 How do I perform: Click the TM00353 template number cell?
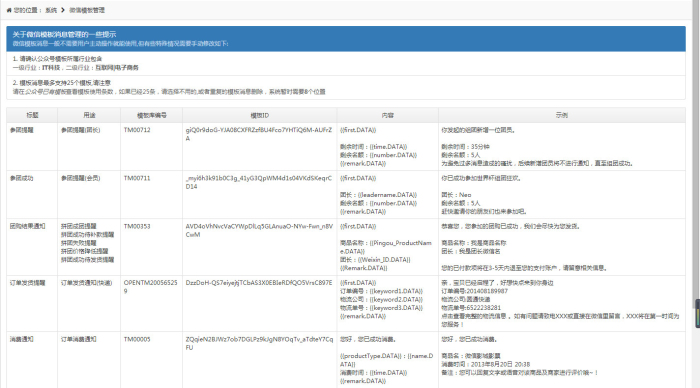(x=137, y=226)
